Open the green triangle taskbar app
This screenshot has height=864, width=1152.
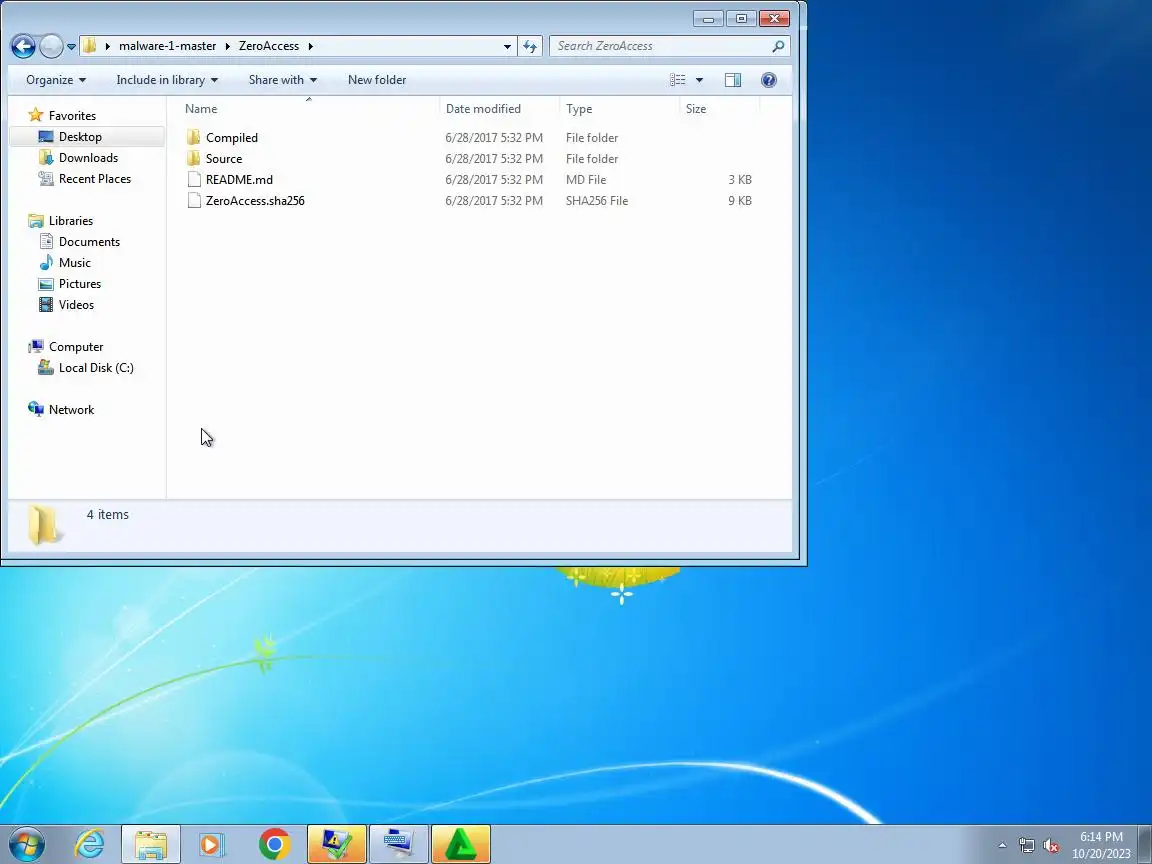coord(461,844)
